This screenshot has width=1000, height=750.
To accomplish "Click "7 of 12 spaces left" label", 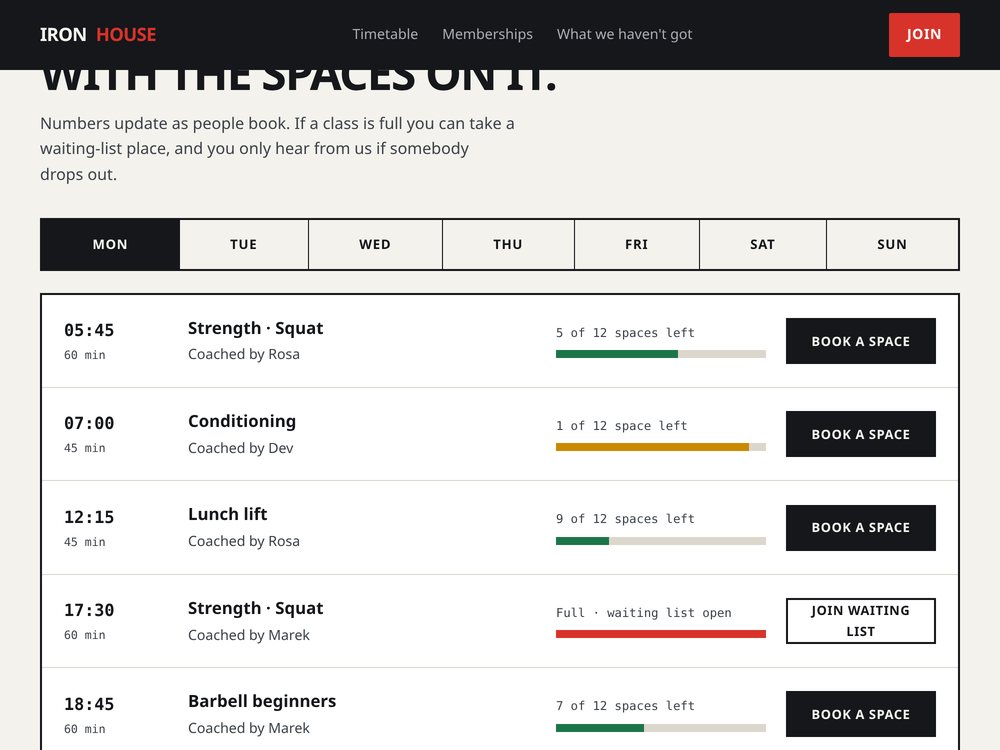I will click(625, 706).
